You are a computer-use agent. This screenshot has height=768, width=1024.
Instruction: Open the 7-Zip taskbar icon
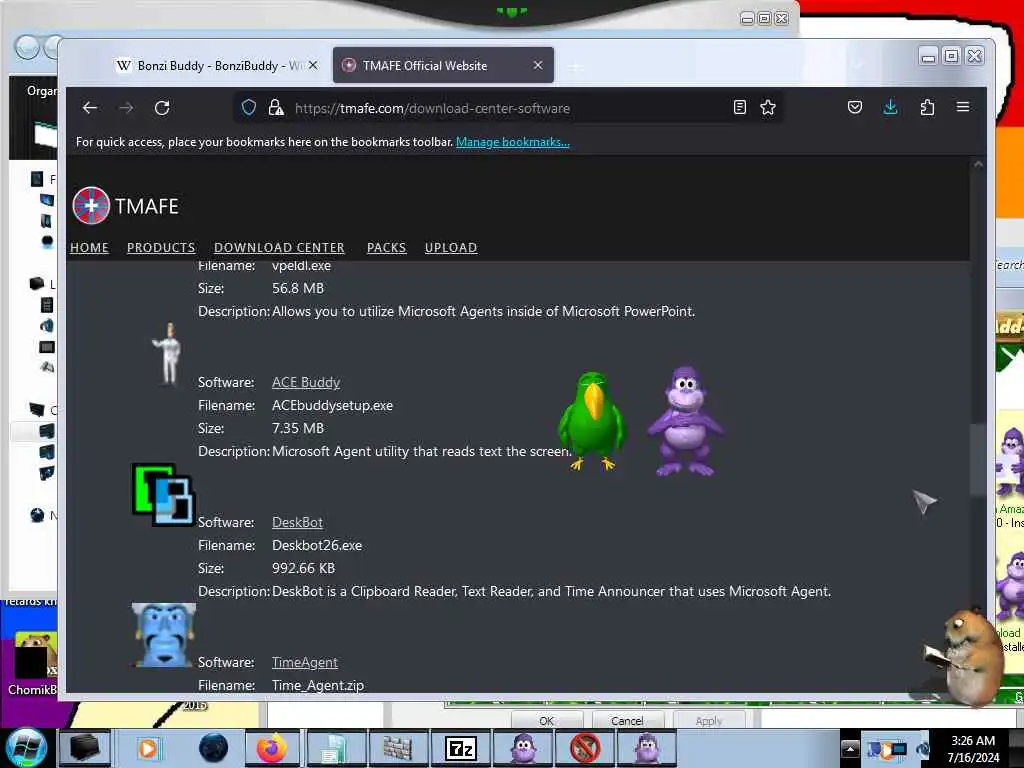coord(460,748)
